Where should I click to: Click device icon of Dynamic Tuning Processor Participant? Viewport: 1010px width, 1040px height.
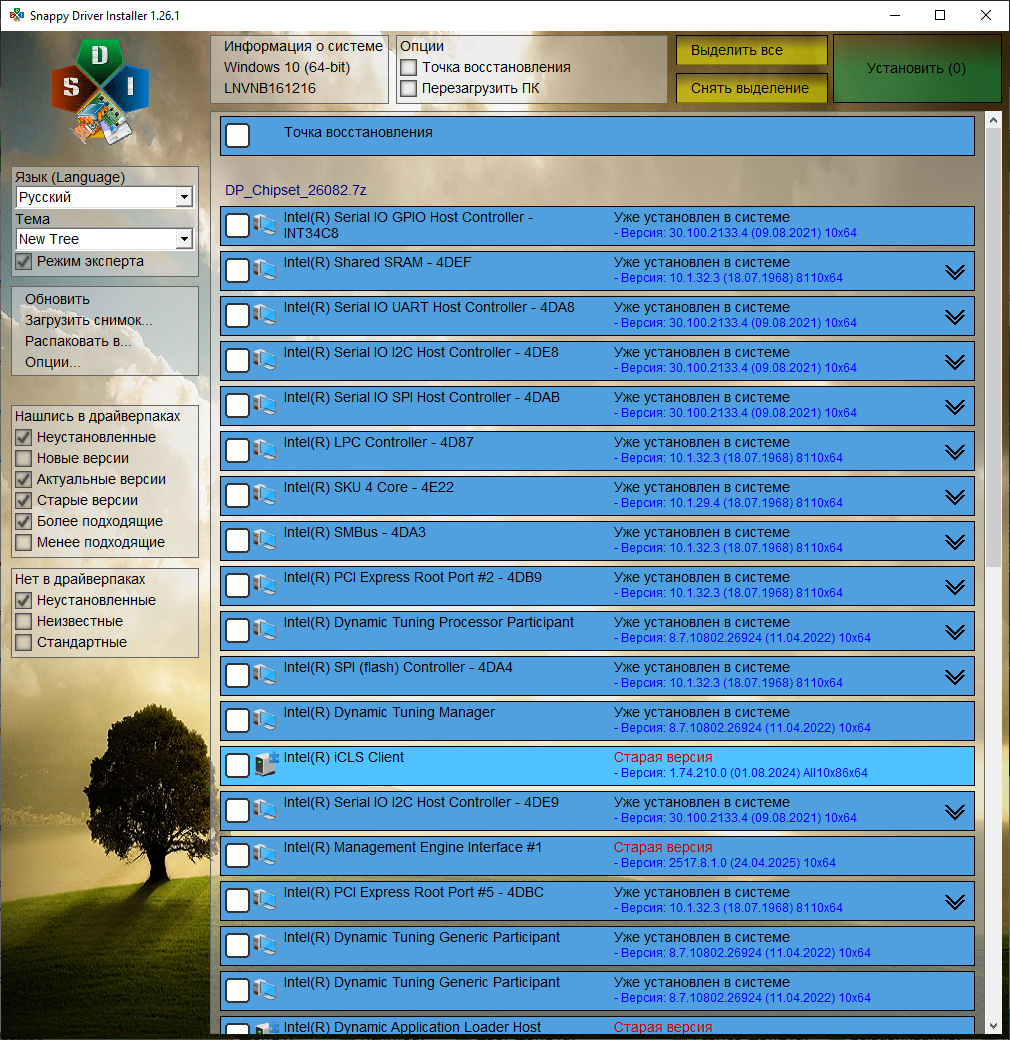[x=265, y=631]
